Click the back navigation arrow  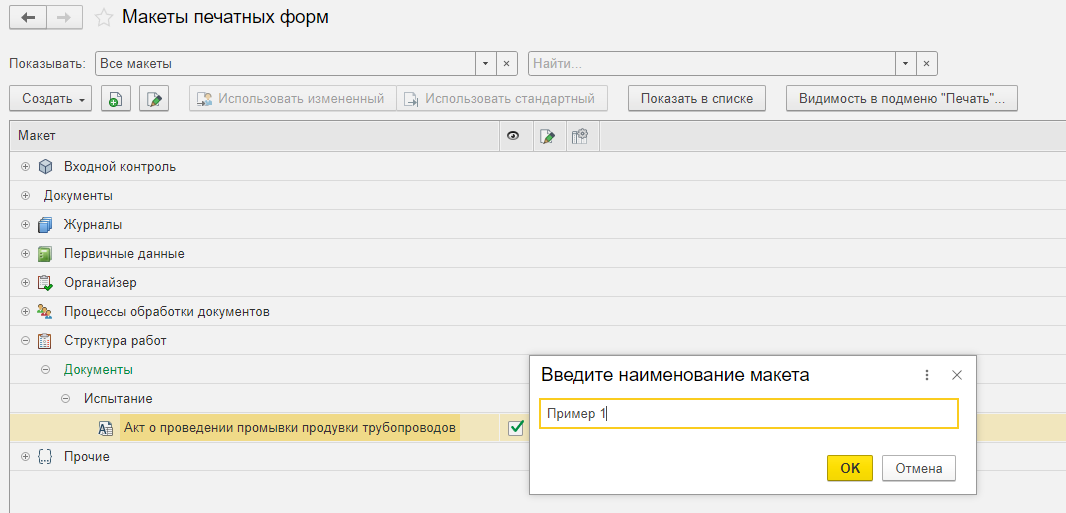click(28, 18)
